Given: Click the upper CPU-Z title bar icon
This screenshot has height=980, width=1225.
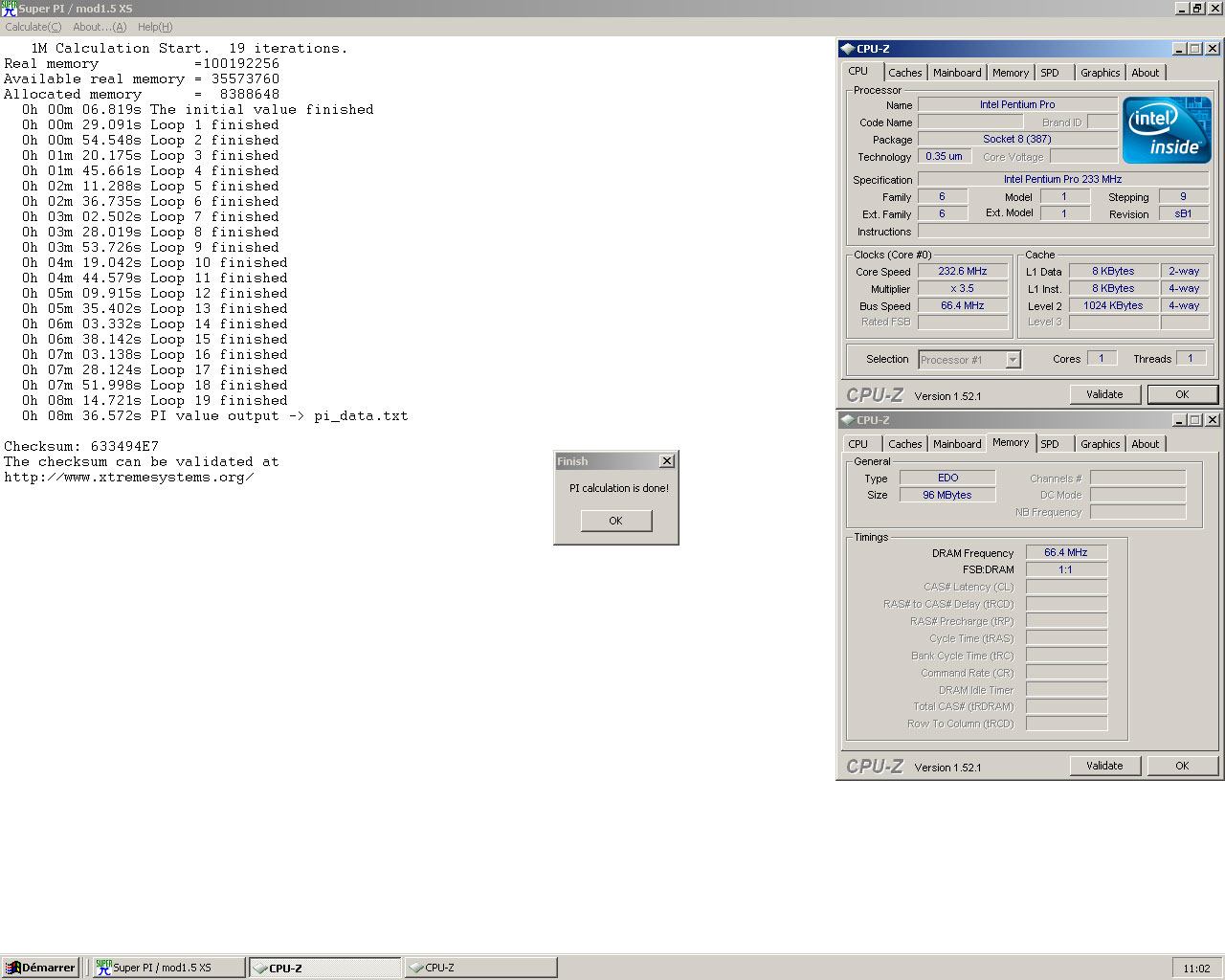Looking at the screenshot, I should (x=847, y=48).
